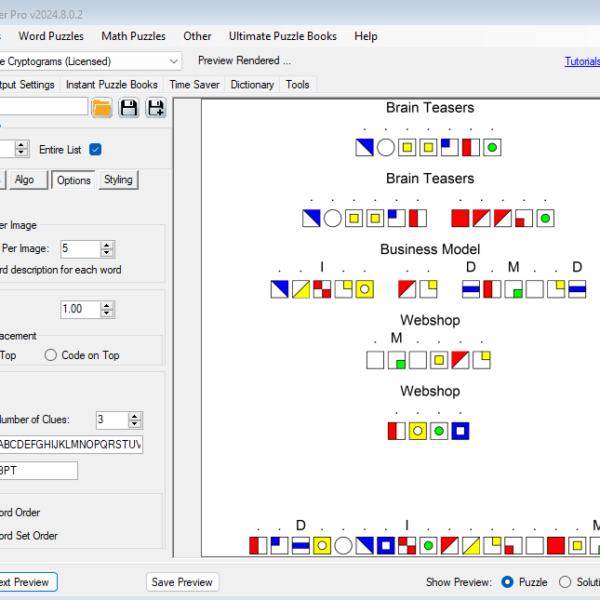Switch to the Instant Puzzle Books tab
Image resolution: width=600 pixels, height=600 pixels.
click(112, 85)
